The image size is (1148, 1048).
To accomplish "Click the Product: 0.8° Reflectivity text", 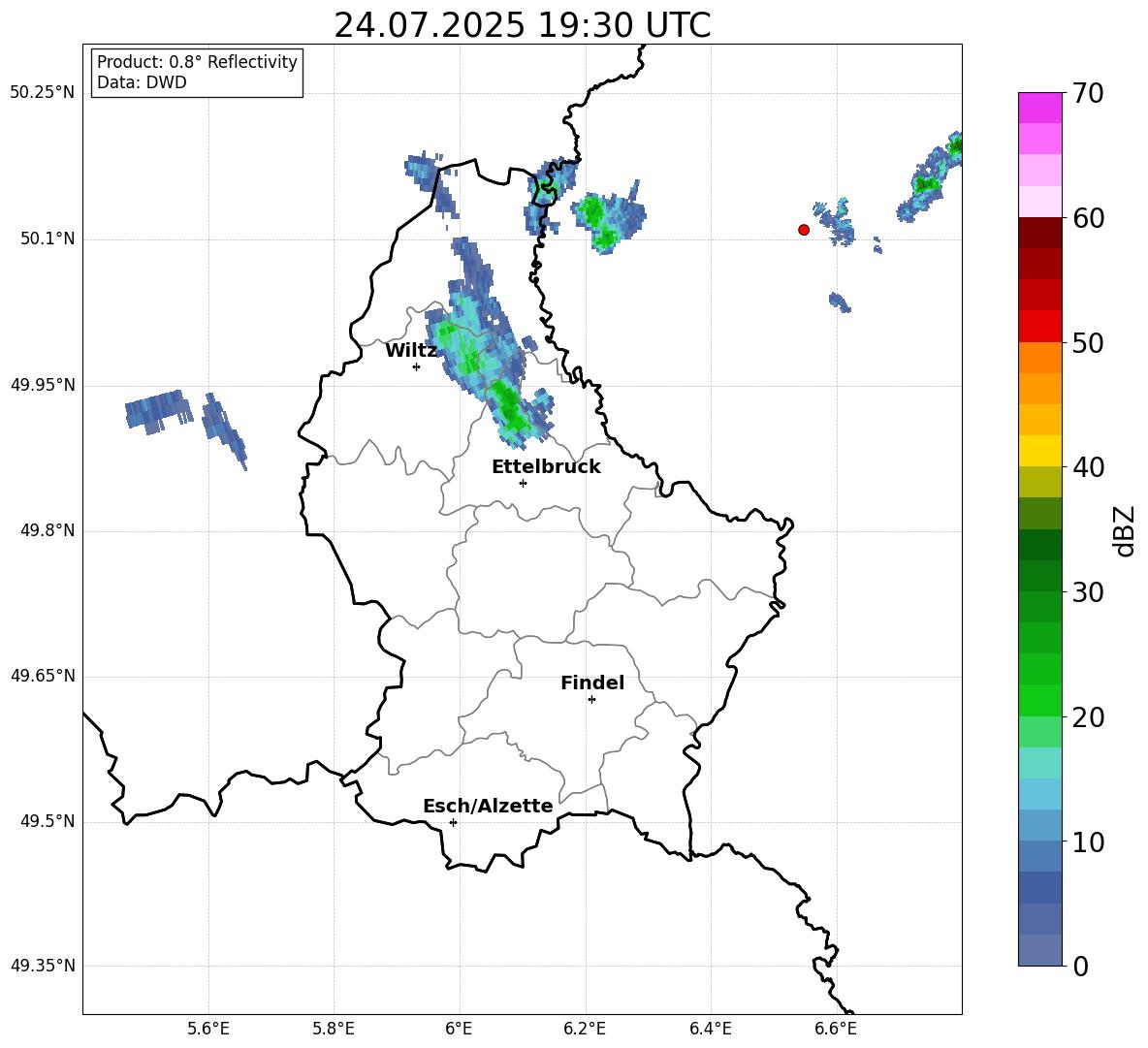I will pyautogui.click(x=197, y=62).
